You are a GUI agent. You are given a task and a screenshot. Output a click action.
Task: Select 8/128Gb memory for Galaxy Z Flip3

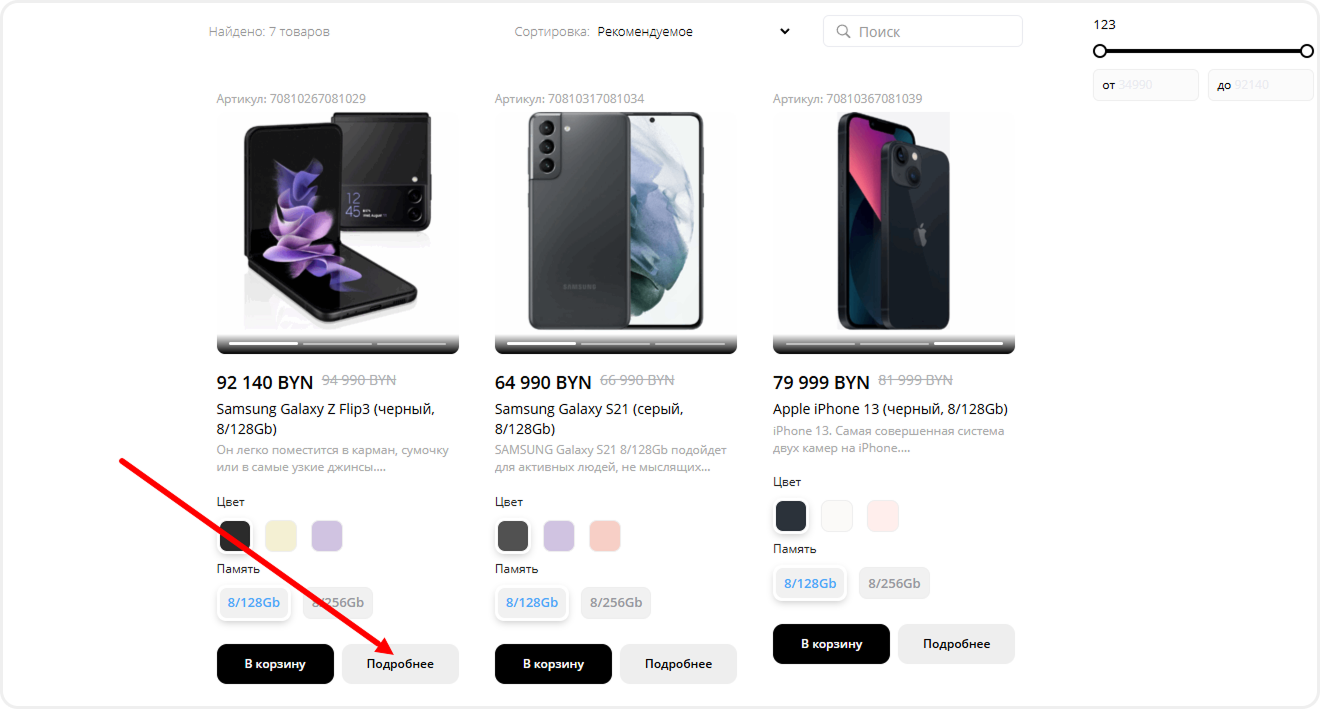point(254,603)
